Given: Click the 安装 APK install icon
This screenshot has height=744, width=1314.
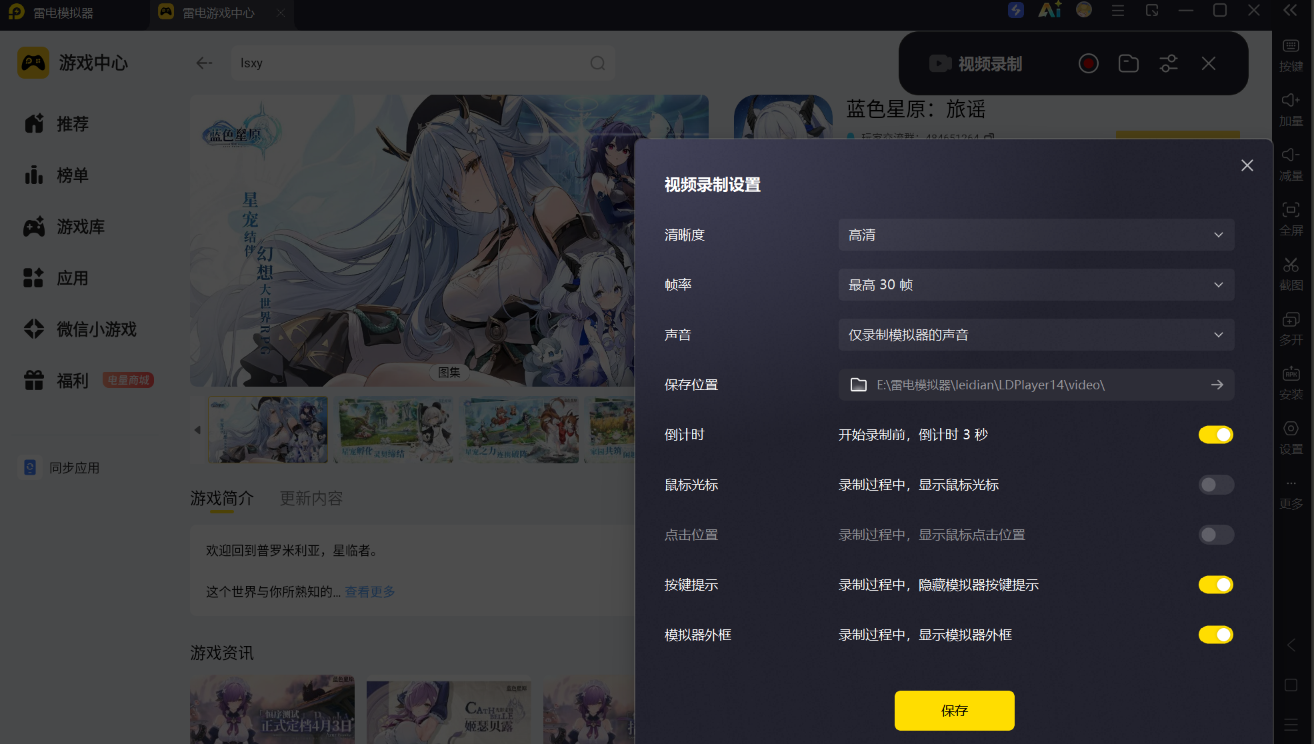Looking at the screenshot, I should click(1291, 374).
